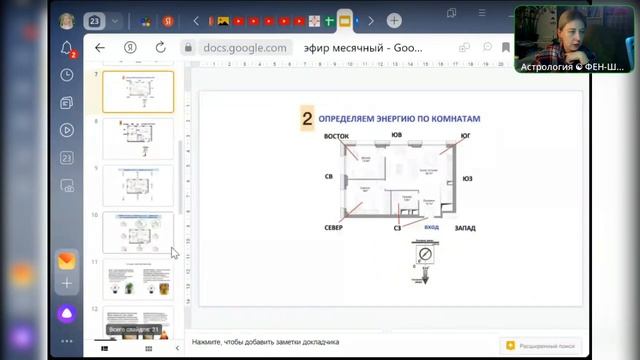Click the webcam video of the presenter
640x360 pixels.
tap(574, 39)
